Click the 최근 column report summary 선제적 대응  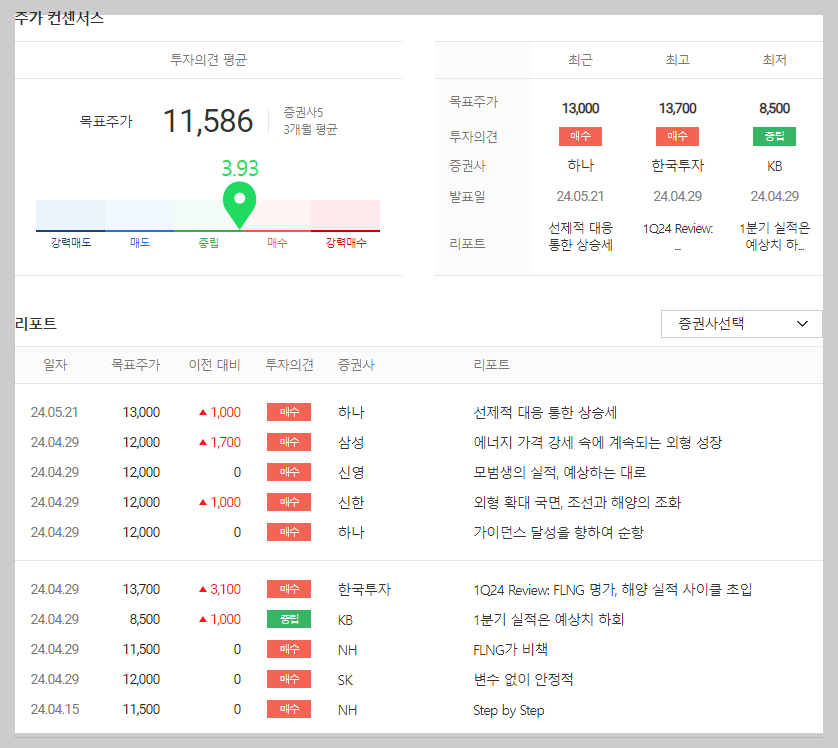[580, 236]
